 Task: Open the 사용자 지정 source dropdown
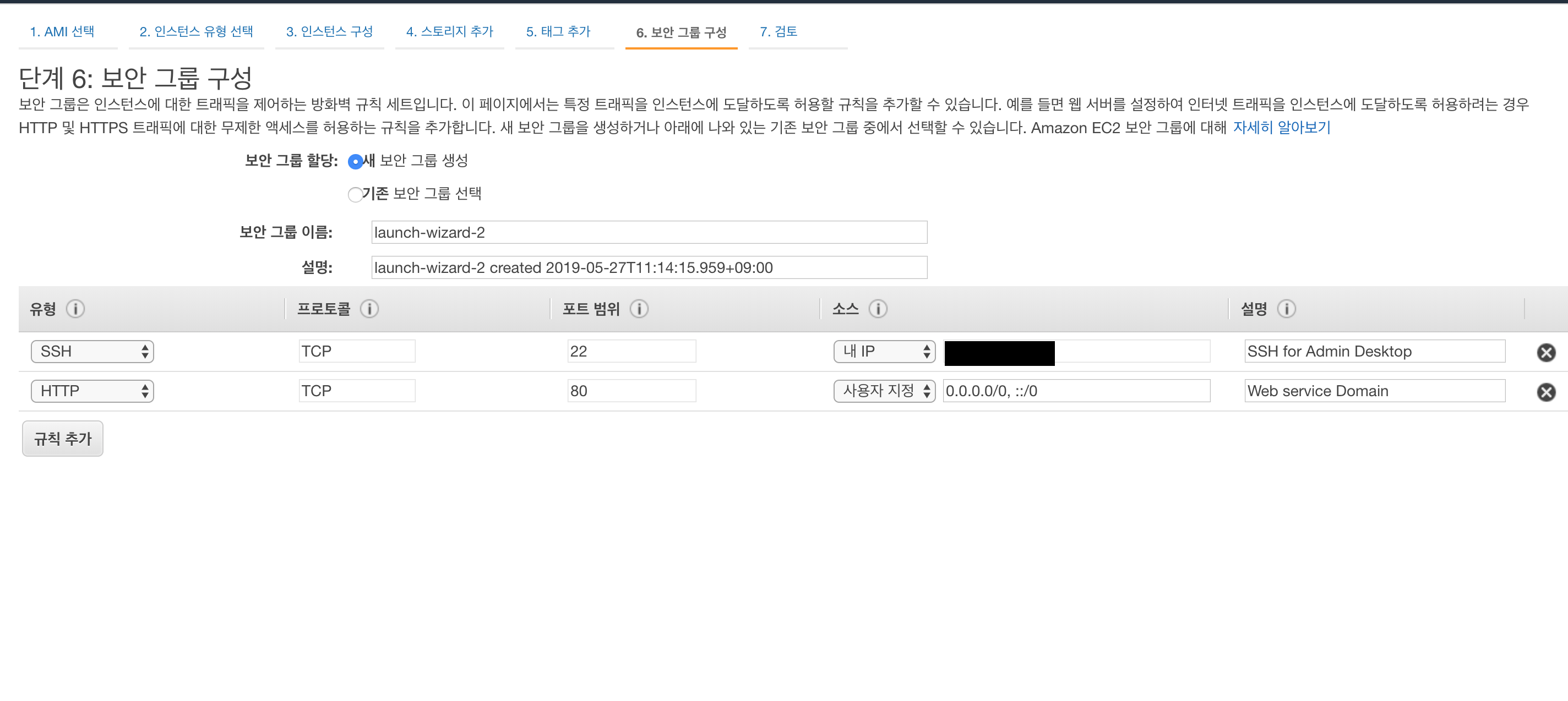(884, 391)
